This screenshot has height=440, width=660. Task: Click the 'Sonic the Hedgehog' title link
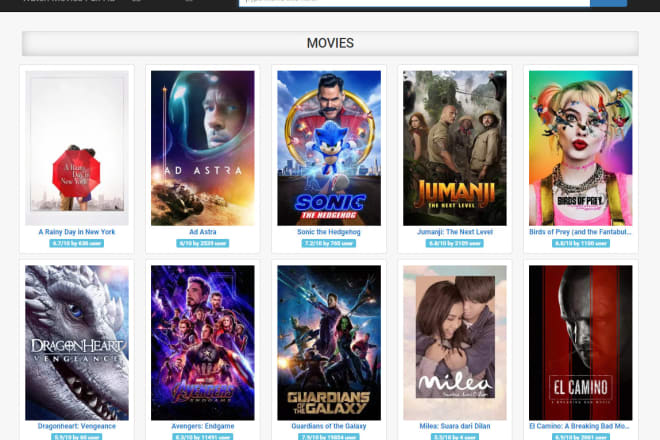pos(329,232)
